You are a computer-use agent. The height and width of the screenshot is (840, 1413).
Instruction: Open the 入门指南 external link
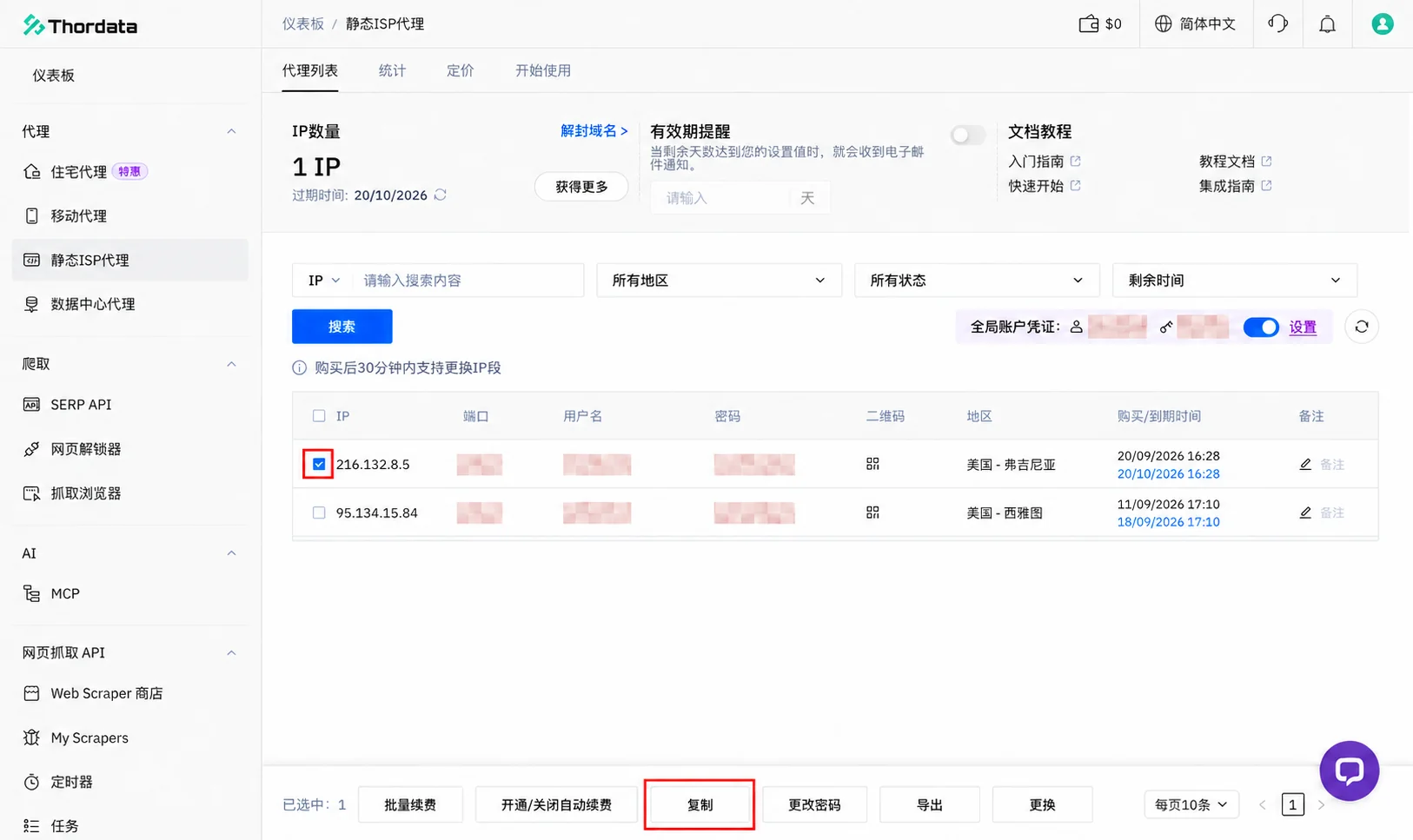point(1044,162)
